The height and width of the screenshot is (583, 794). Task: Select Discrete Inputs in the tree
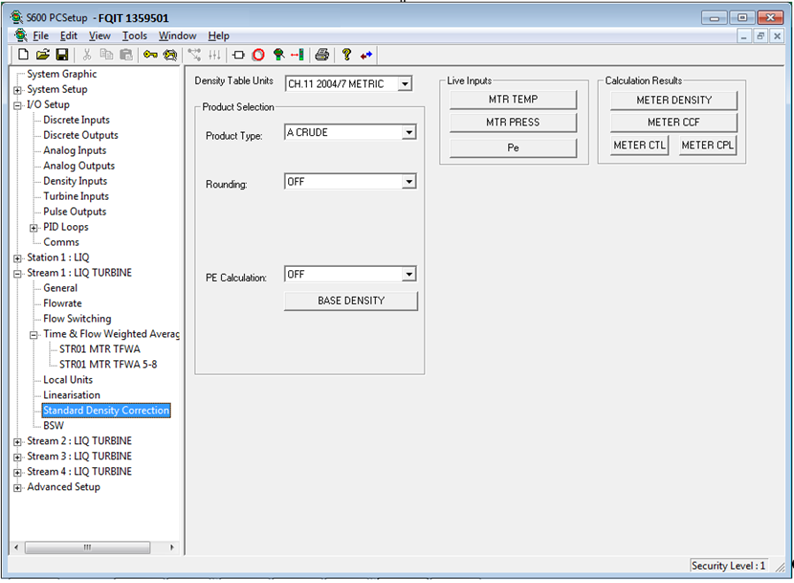[76, 120]
